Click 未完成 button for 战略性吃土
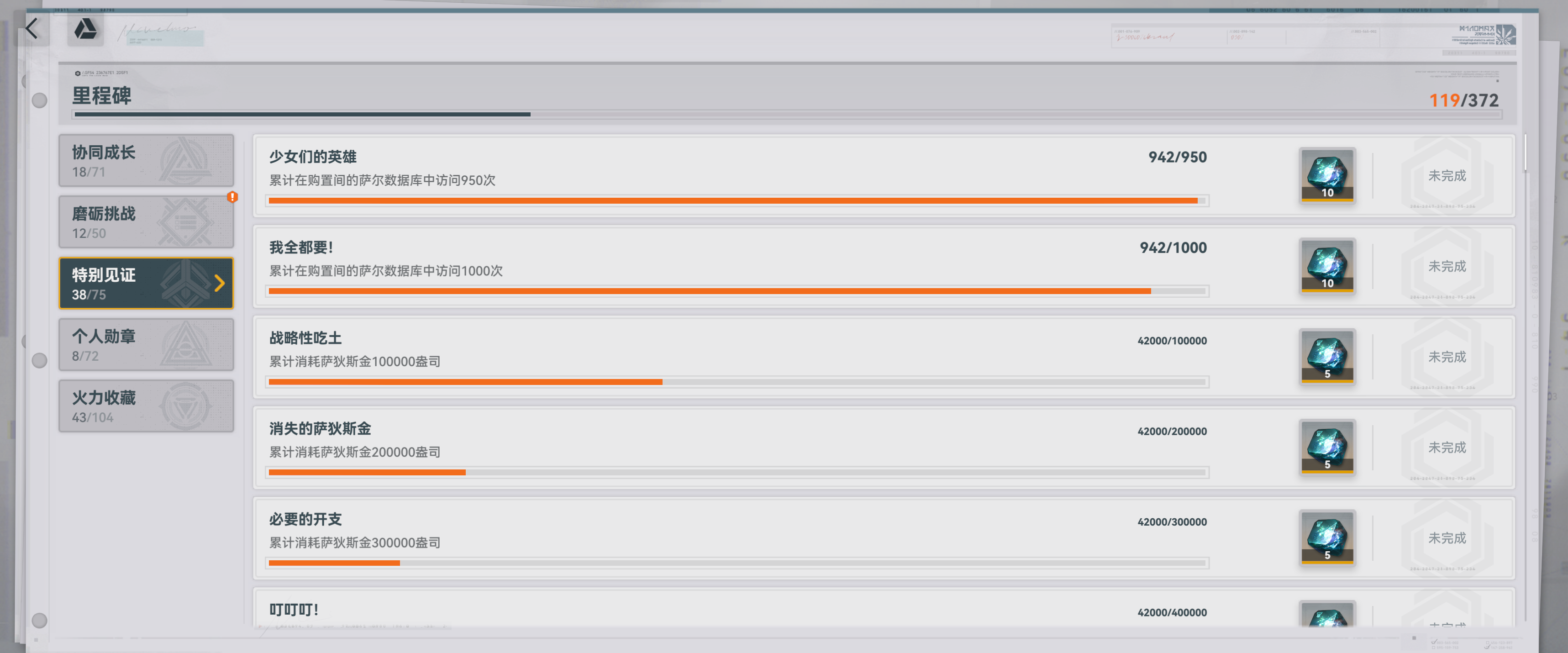 (1446, 357)
